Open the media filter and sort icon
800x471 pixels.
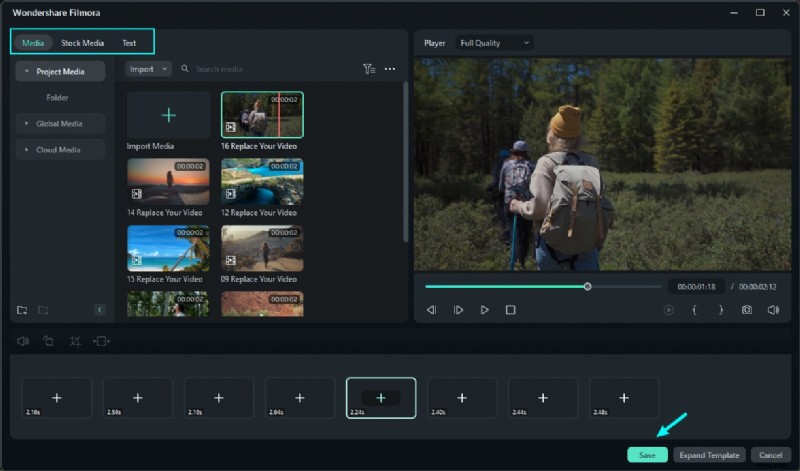(369, 69)
